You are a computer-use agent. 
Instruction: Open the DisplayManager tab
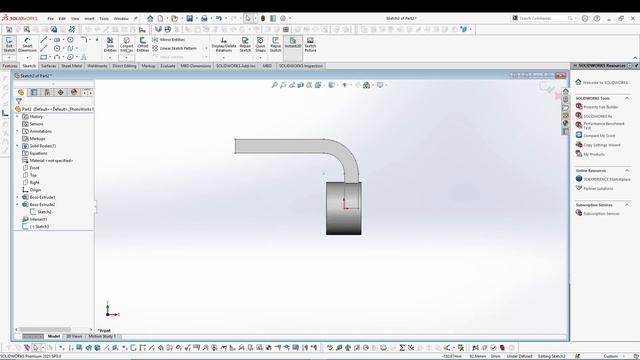coord(74,93)
